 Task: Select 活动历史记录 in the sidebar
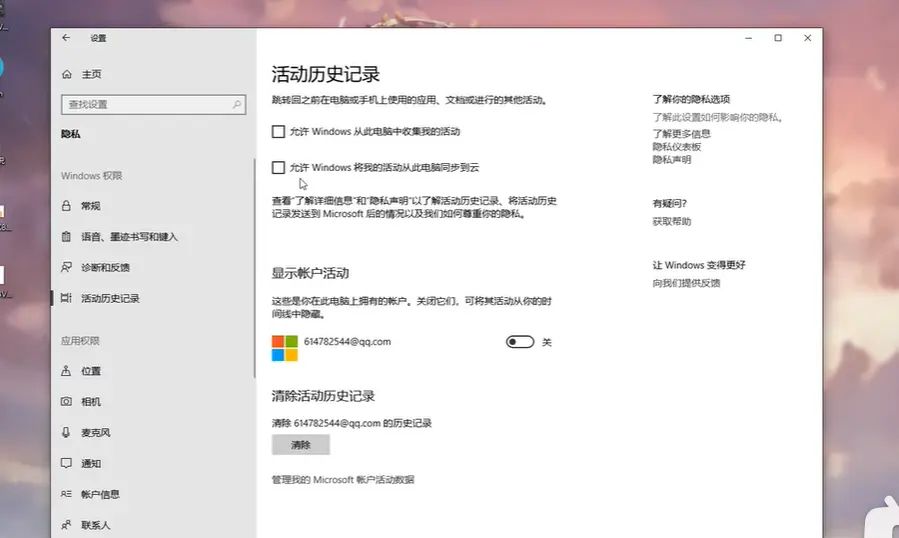point(110,298)
